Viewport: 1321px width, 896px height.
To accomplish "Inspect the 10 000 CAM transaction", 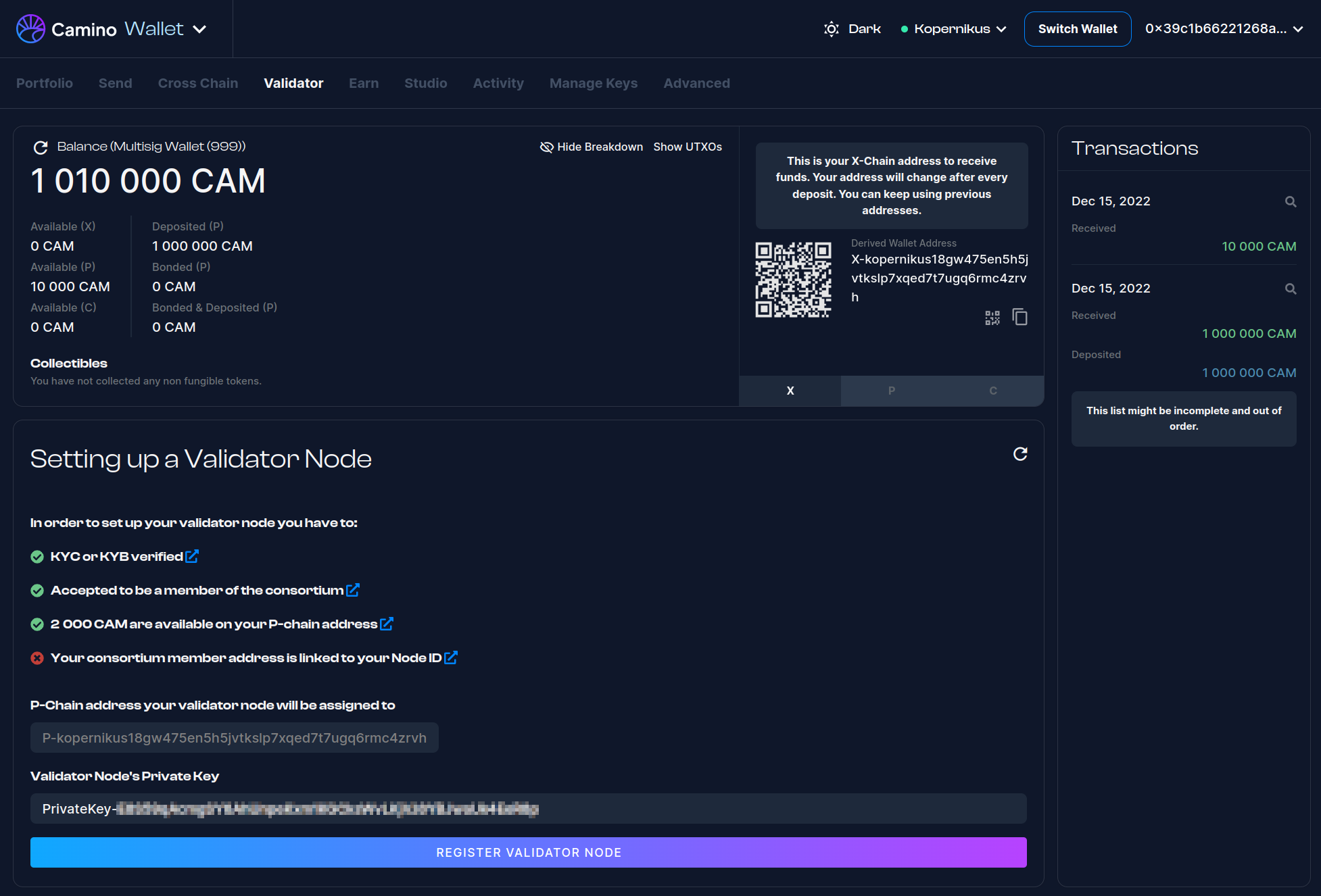I will [1290, 201].
